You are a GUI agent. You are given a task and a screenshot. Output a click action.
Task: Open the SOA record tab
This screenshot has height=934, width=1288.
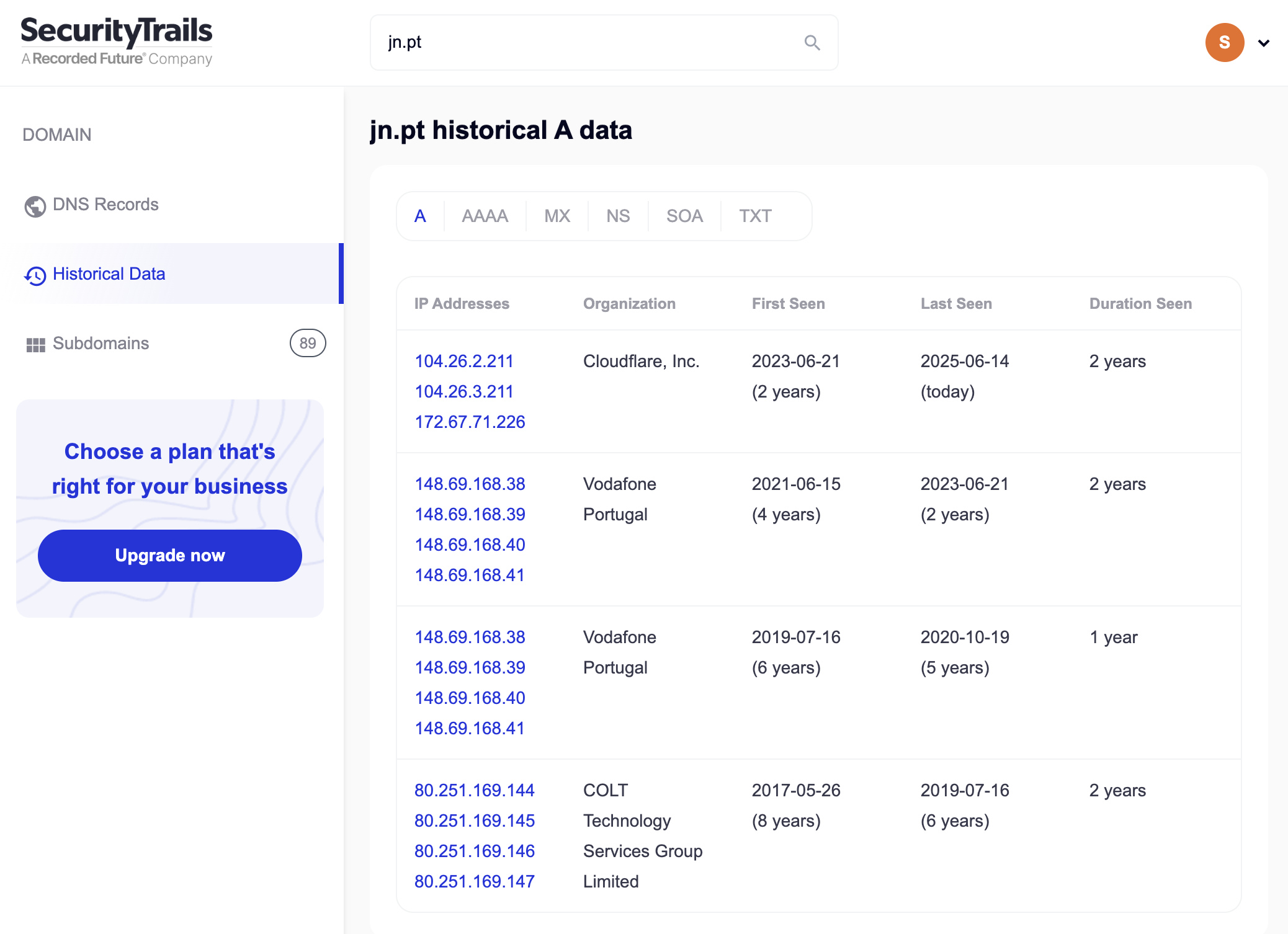click(x=684, y=216)
